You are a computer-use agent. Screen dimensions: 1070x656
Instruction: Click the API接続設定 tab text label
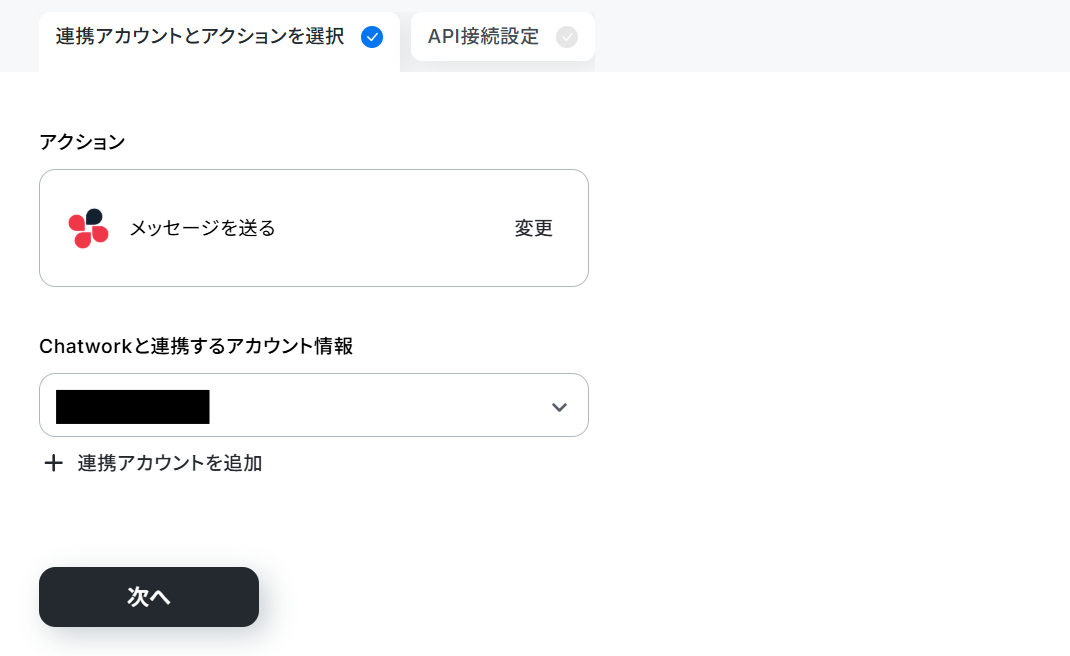[x=483, y=37]
